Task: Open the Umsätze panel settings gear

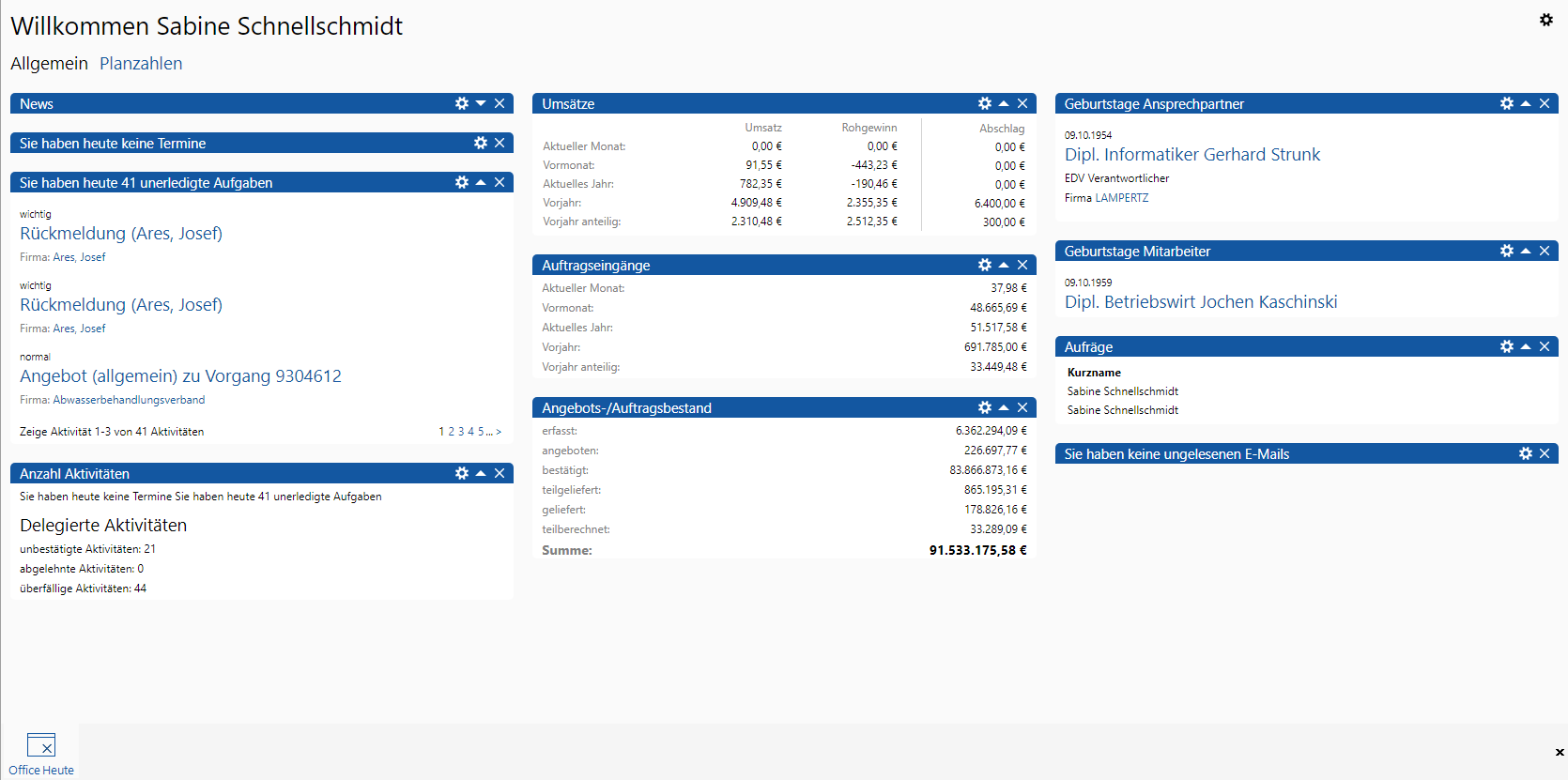Action: pos(984,103)
